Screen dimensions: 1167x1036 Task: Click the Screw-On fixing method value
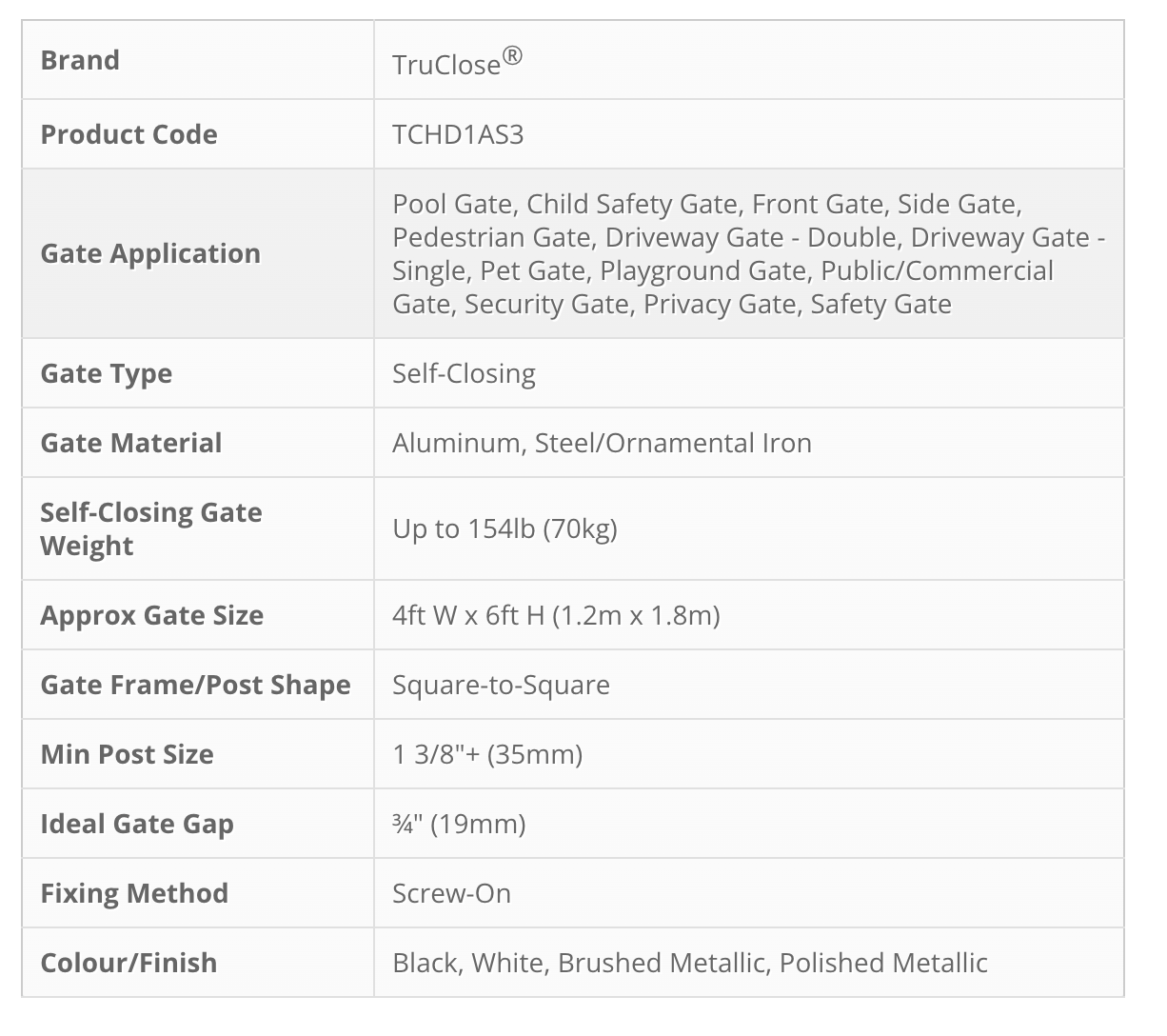click(x=451, y=893)
